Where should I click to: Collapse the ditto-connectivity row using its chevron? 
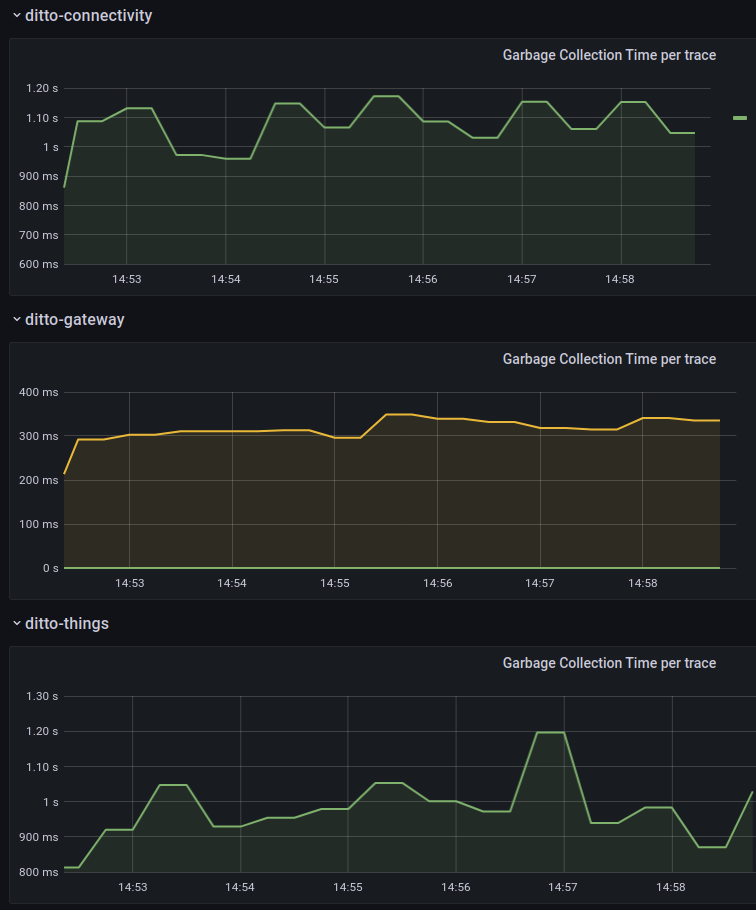(16, 16)
